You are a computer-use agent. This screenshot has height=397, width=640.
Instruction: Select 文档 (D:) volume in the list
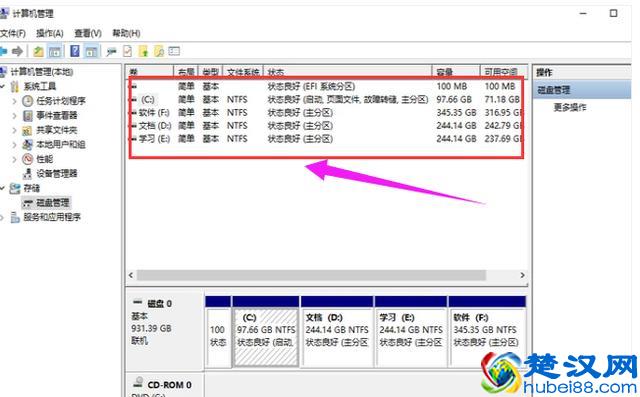pyautogui.click(x=155, y=125)
